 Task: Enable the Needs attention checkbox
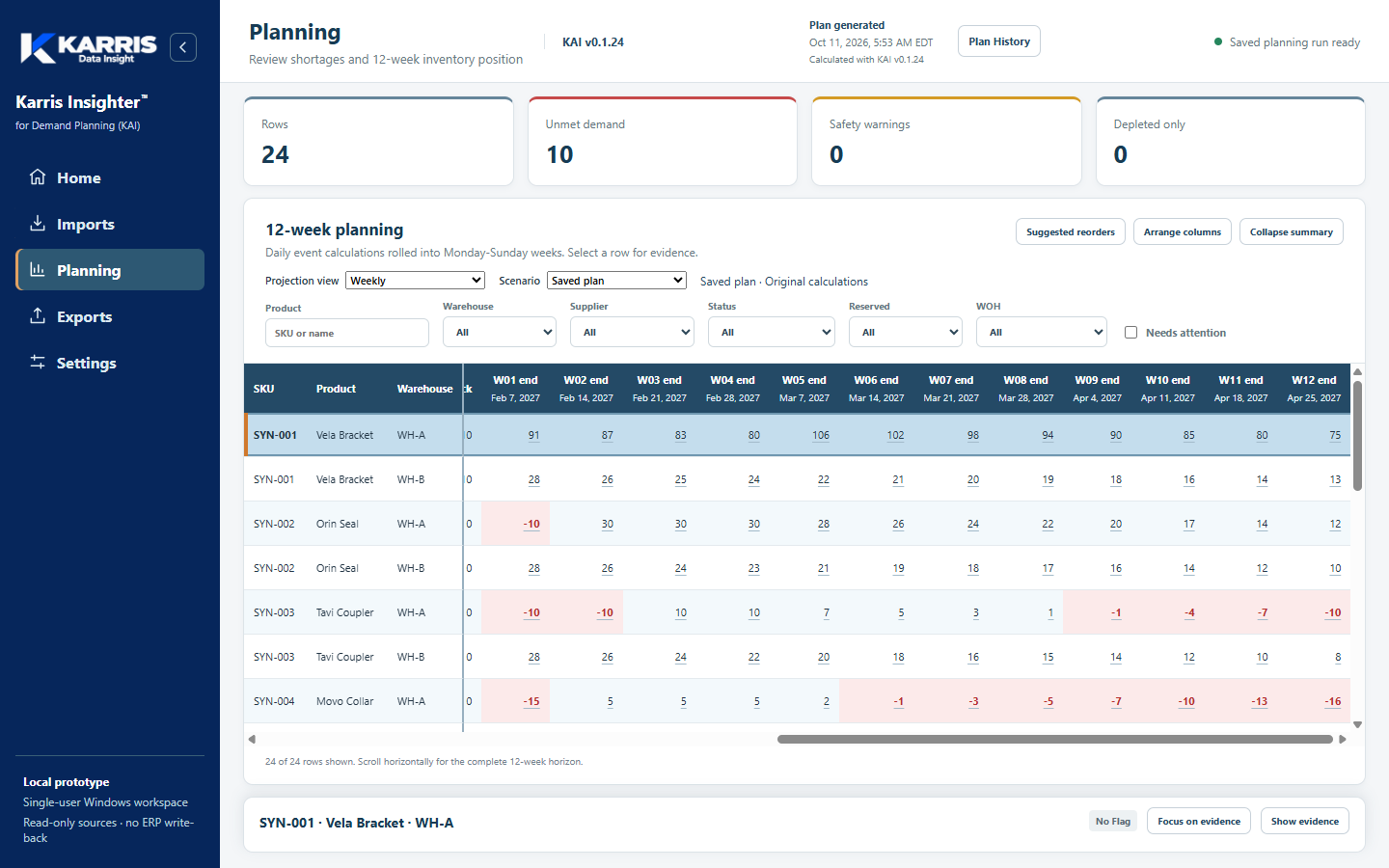click(x=1130, y=333)
